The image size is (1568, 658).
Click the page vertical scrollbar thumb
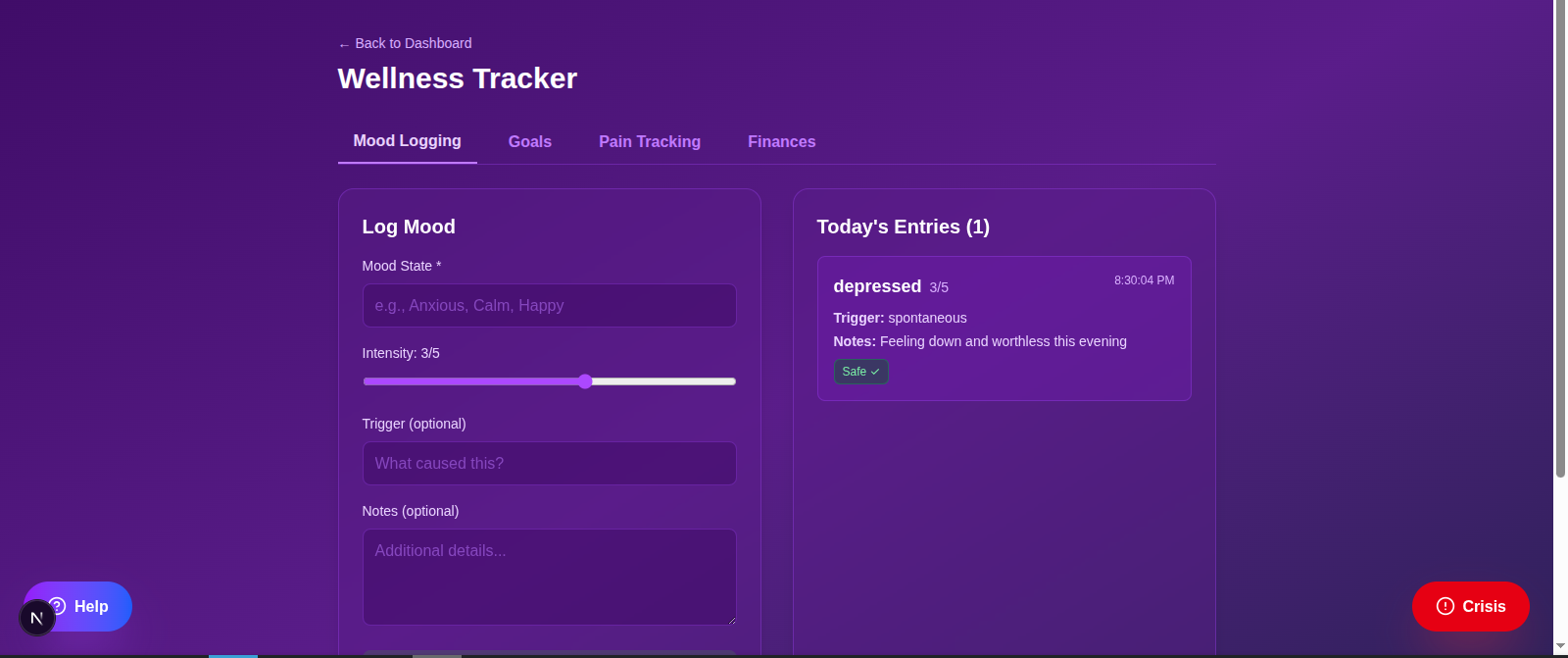1560,238
